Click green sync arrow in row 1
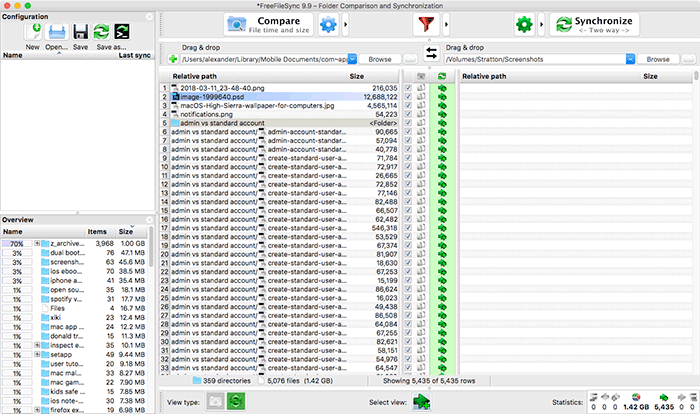700x414 pixels. [442, 88]
